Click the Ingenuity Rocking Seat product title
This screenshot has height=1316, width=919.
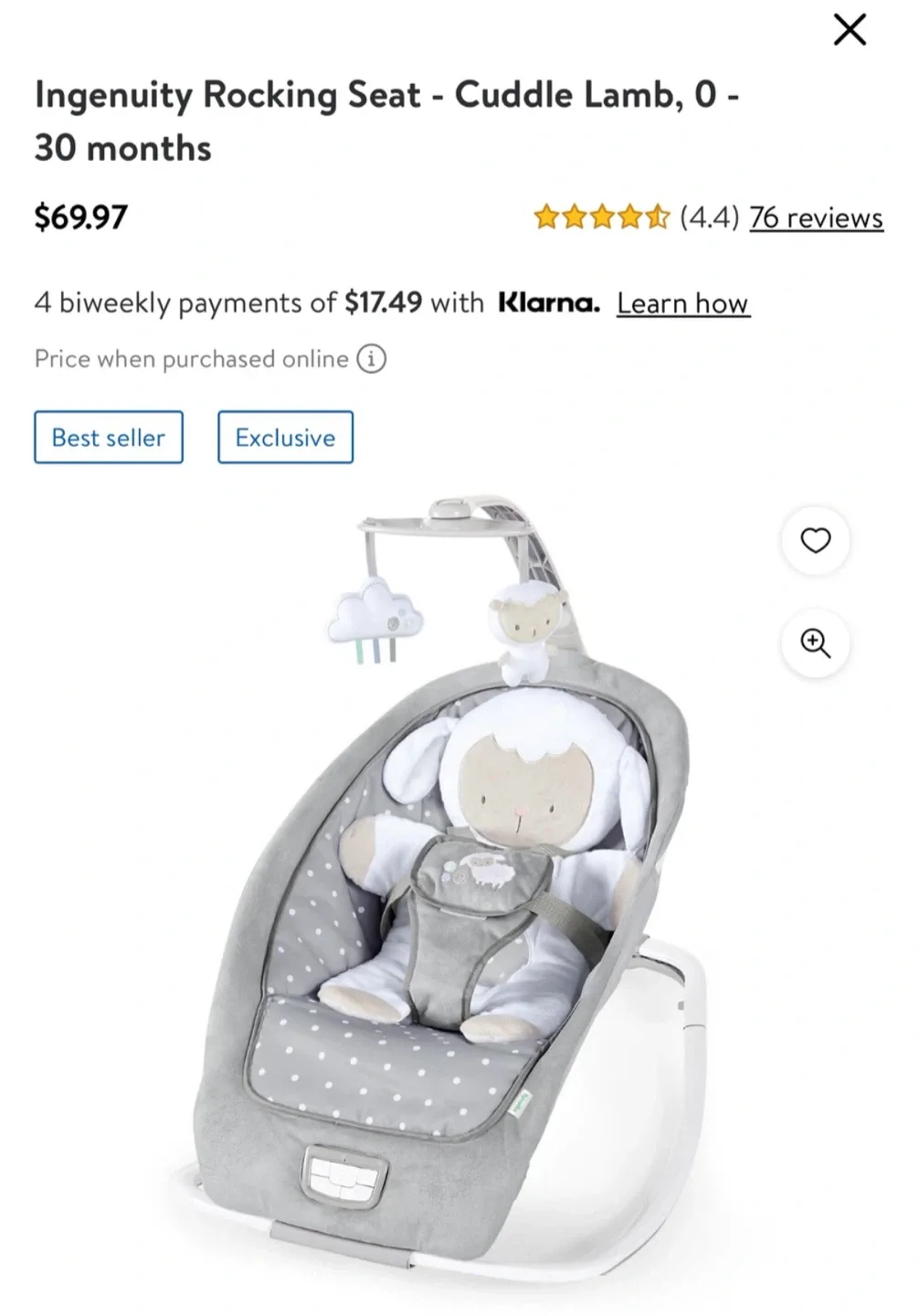[x=386, y=122]
